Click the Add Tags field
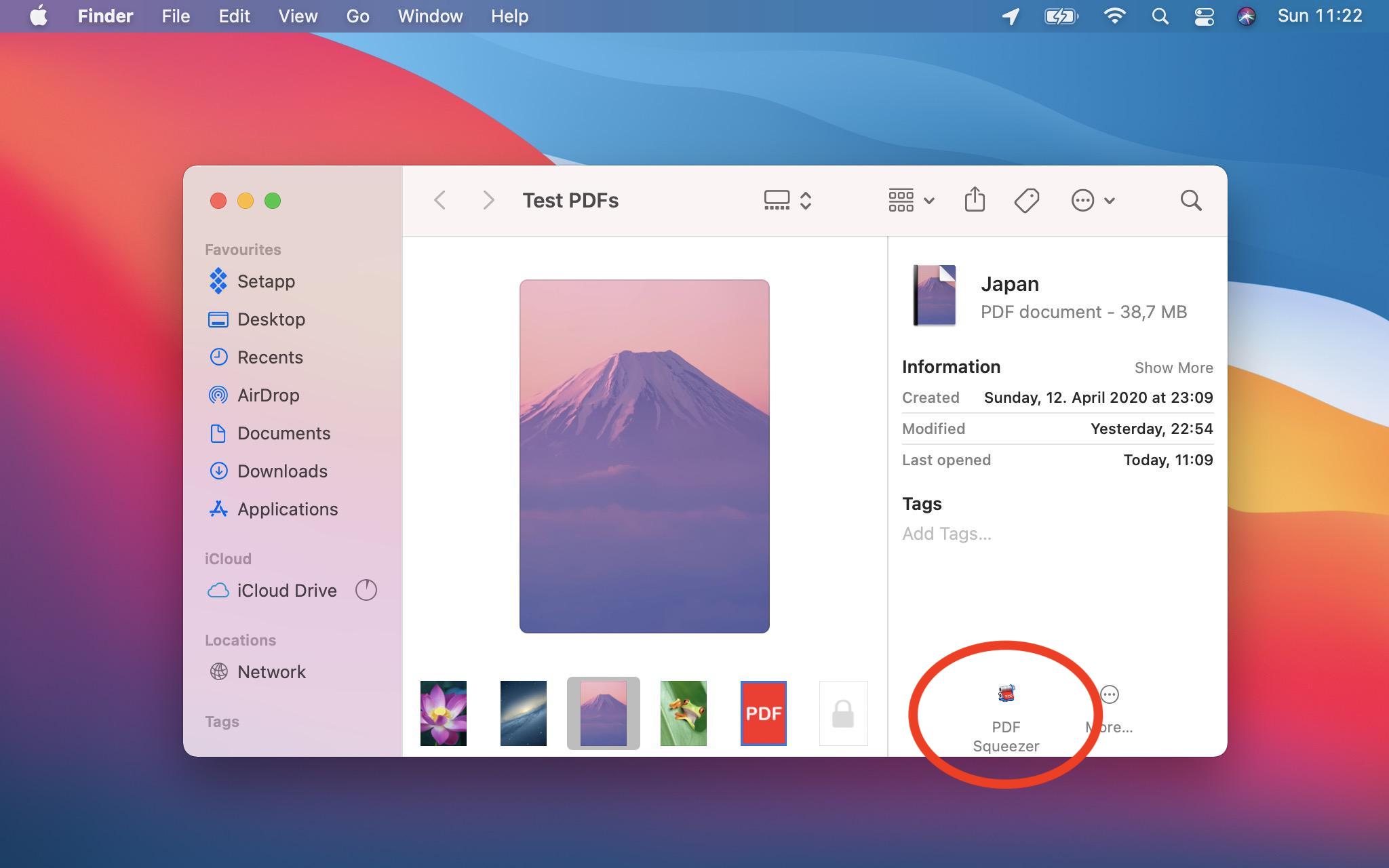The height and width of the screenshot is (868, 1389). point(947,534)
